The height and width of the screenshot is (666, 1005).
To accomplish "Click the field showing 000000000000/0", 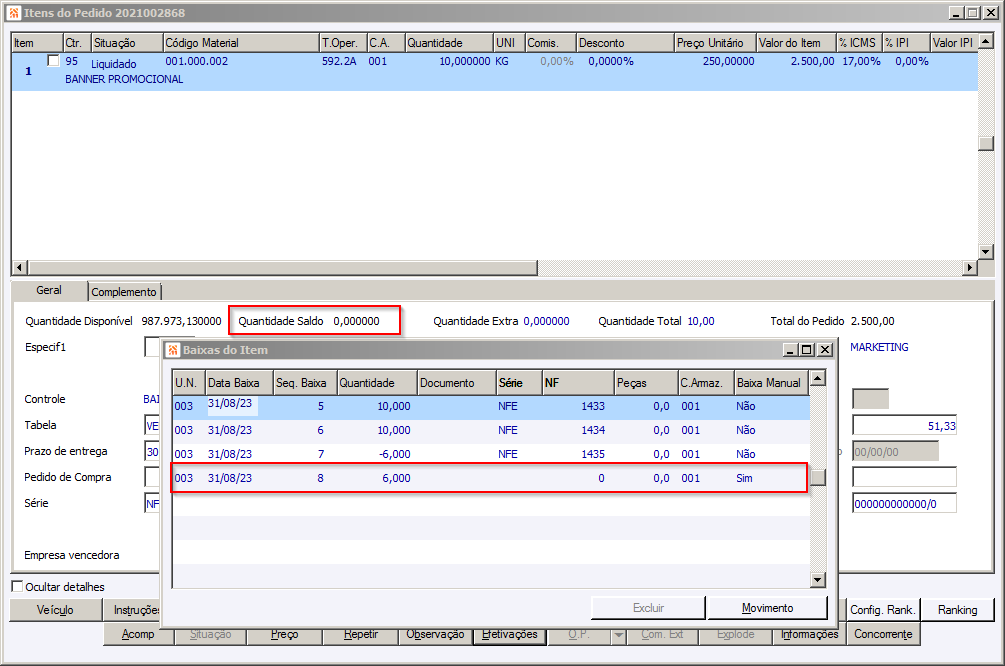I will point(904,504).
